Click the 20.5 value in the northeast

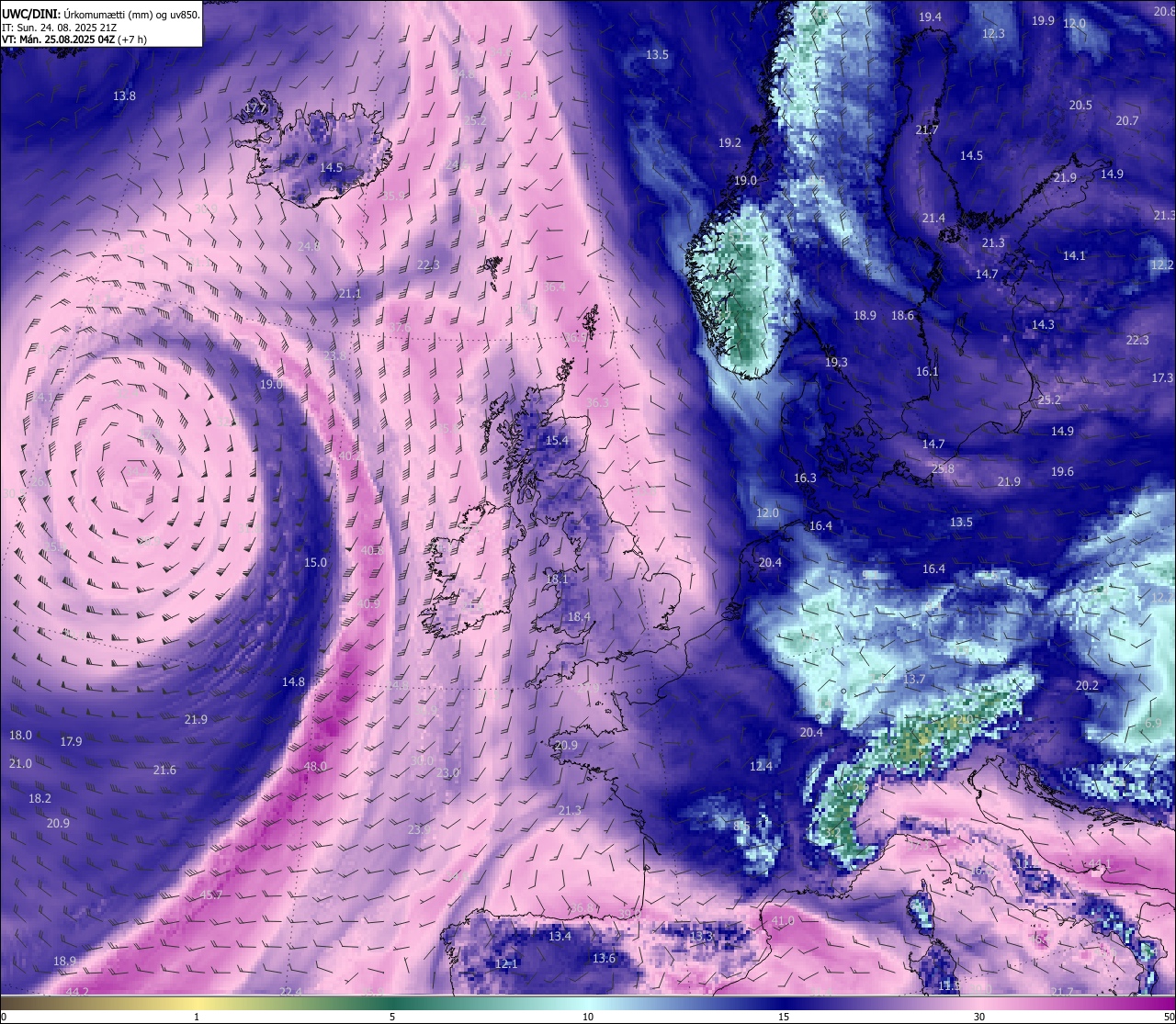(1080, 105)
